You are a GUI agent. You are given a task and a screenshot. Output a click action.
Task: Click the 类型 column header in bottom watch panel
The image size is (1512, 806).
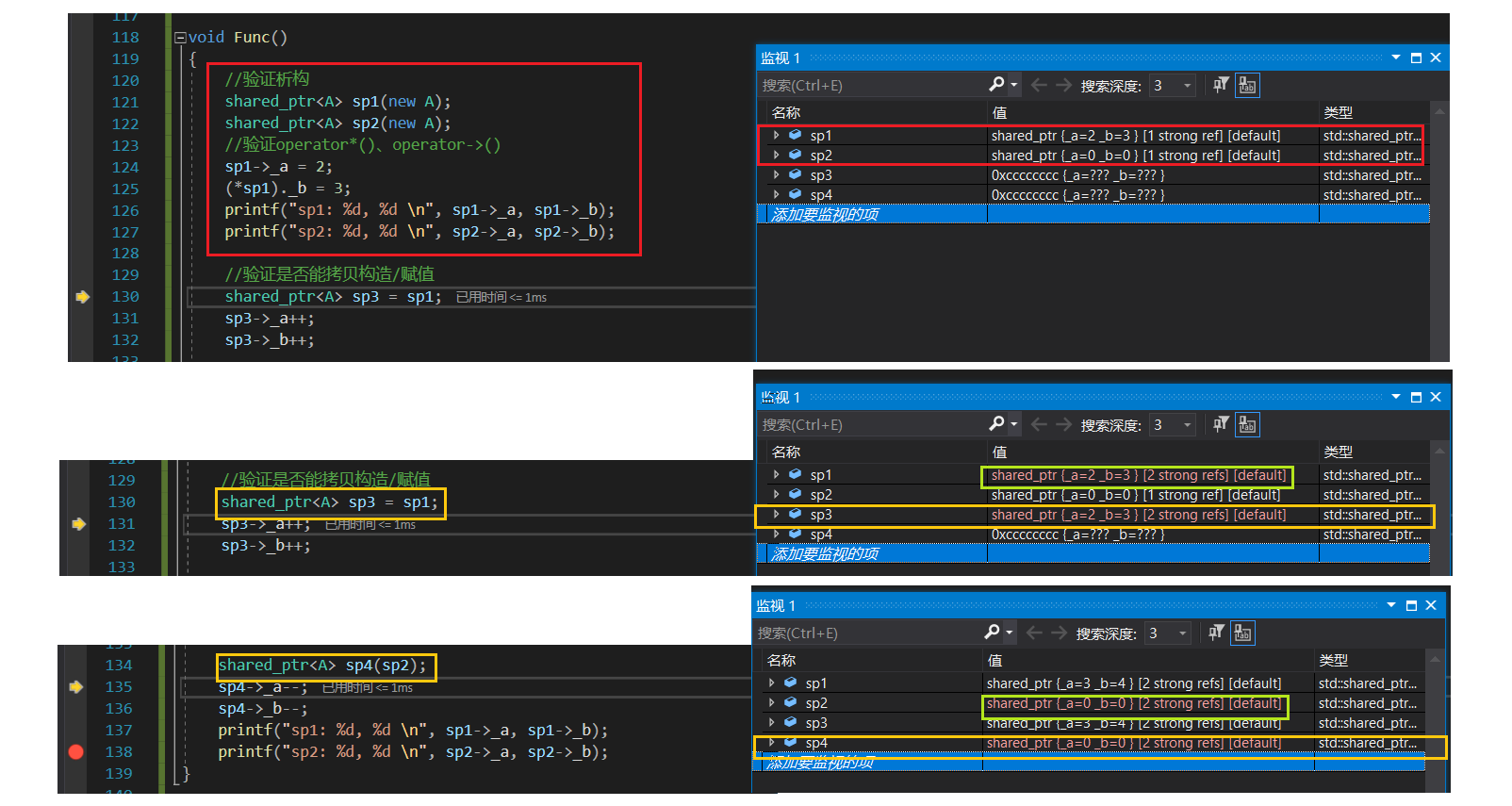click(x=1333, y=660)
